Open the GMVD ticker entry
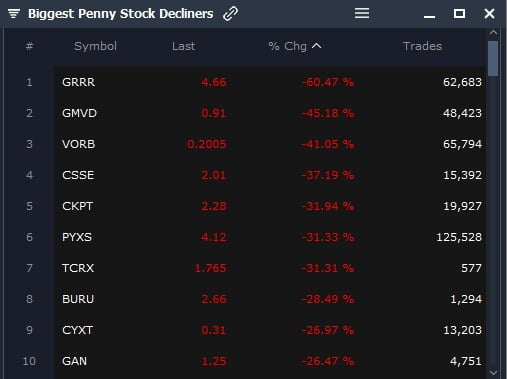 tap(79, 113)
